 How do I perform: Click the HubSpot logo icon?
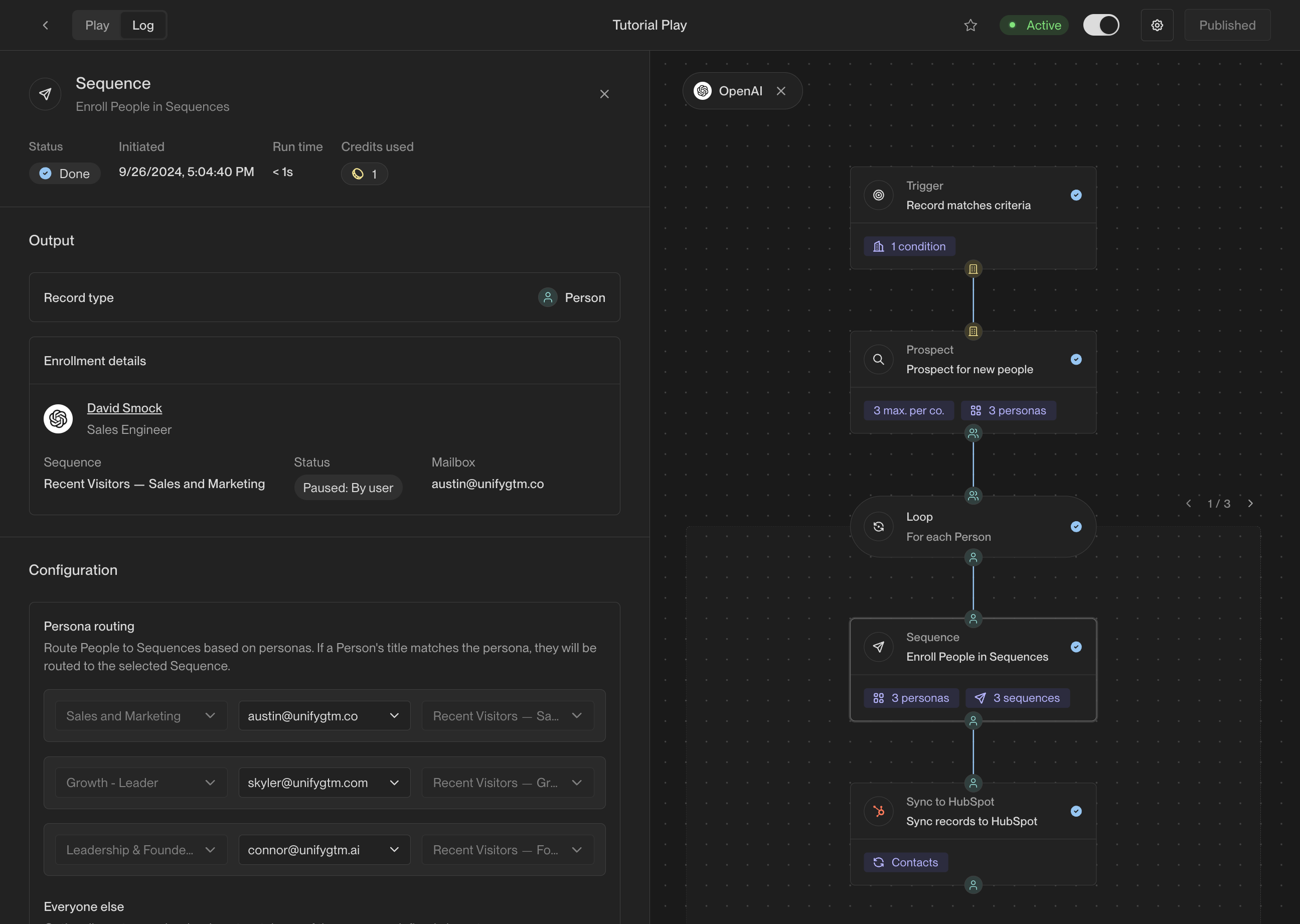click(x=878, y=811)
